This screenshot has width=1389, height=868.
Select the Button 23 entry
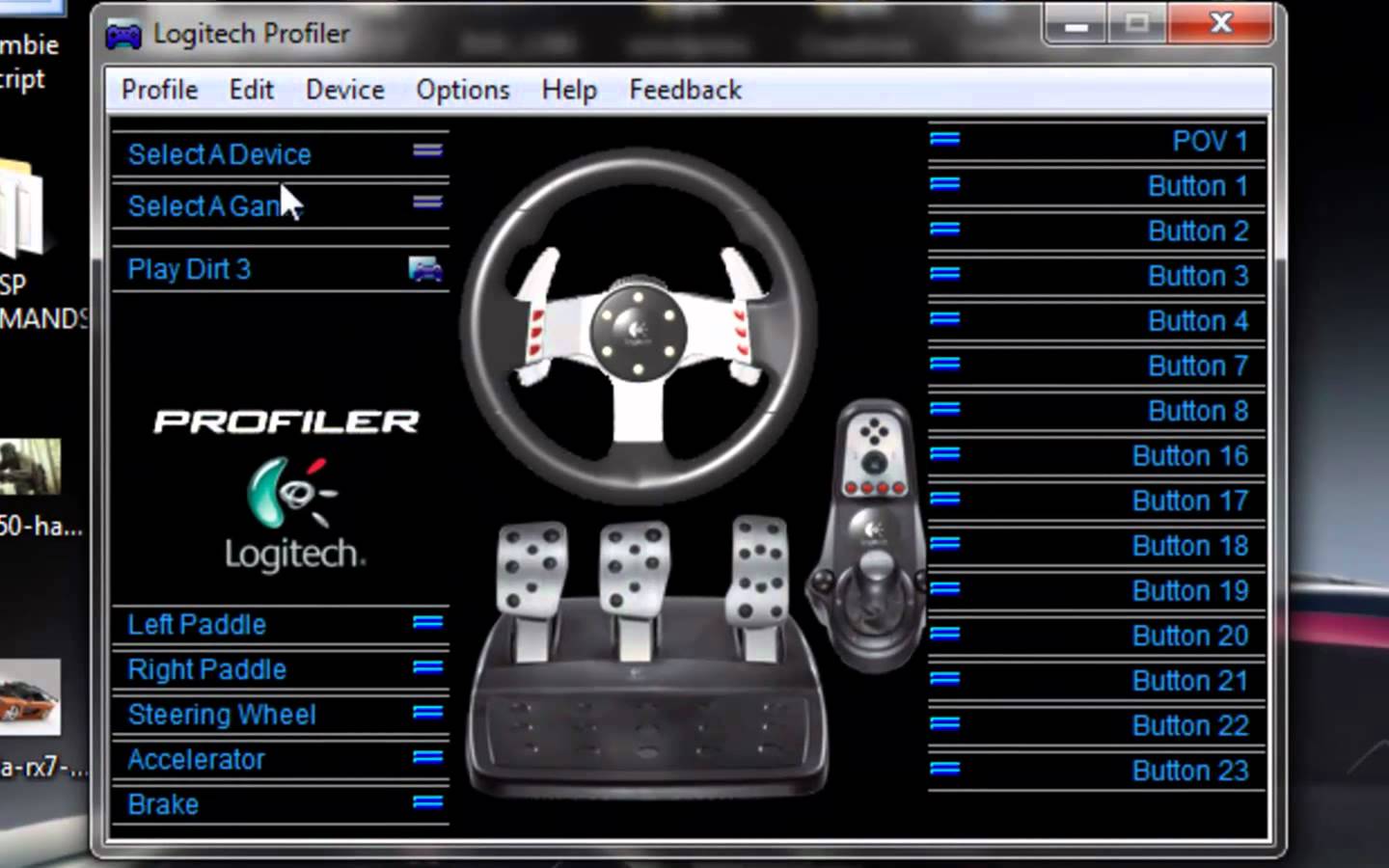pyautogui.click(x=1189, y=771)
